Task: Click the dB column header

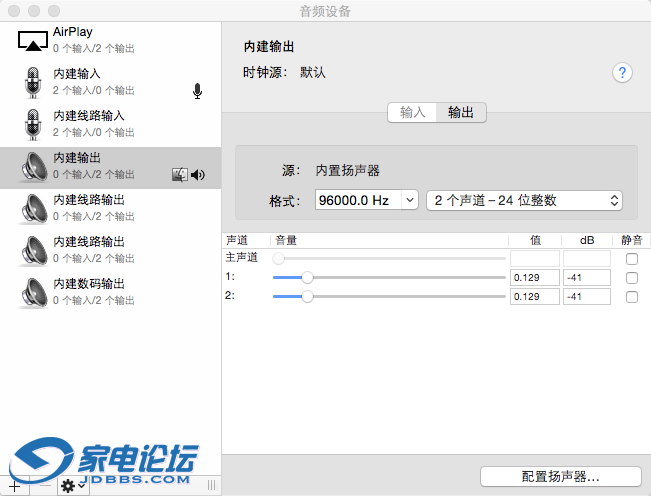Action: [587, 240]
